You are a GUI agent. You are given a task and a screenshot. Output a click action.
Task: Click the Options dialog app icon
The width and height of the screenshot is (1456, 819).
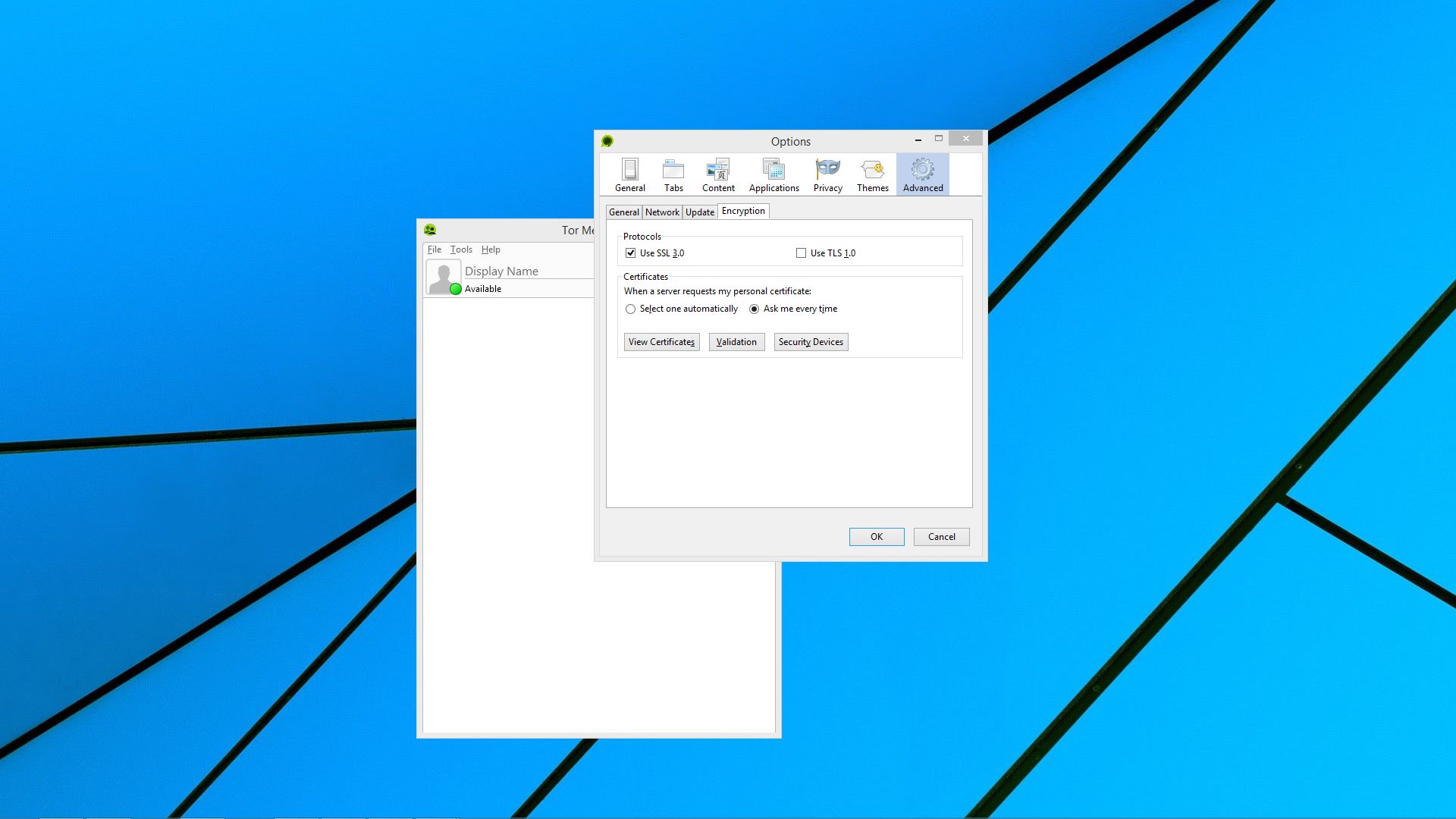[x=607, y=141]
